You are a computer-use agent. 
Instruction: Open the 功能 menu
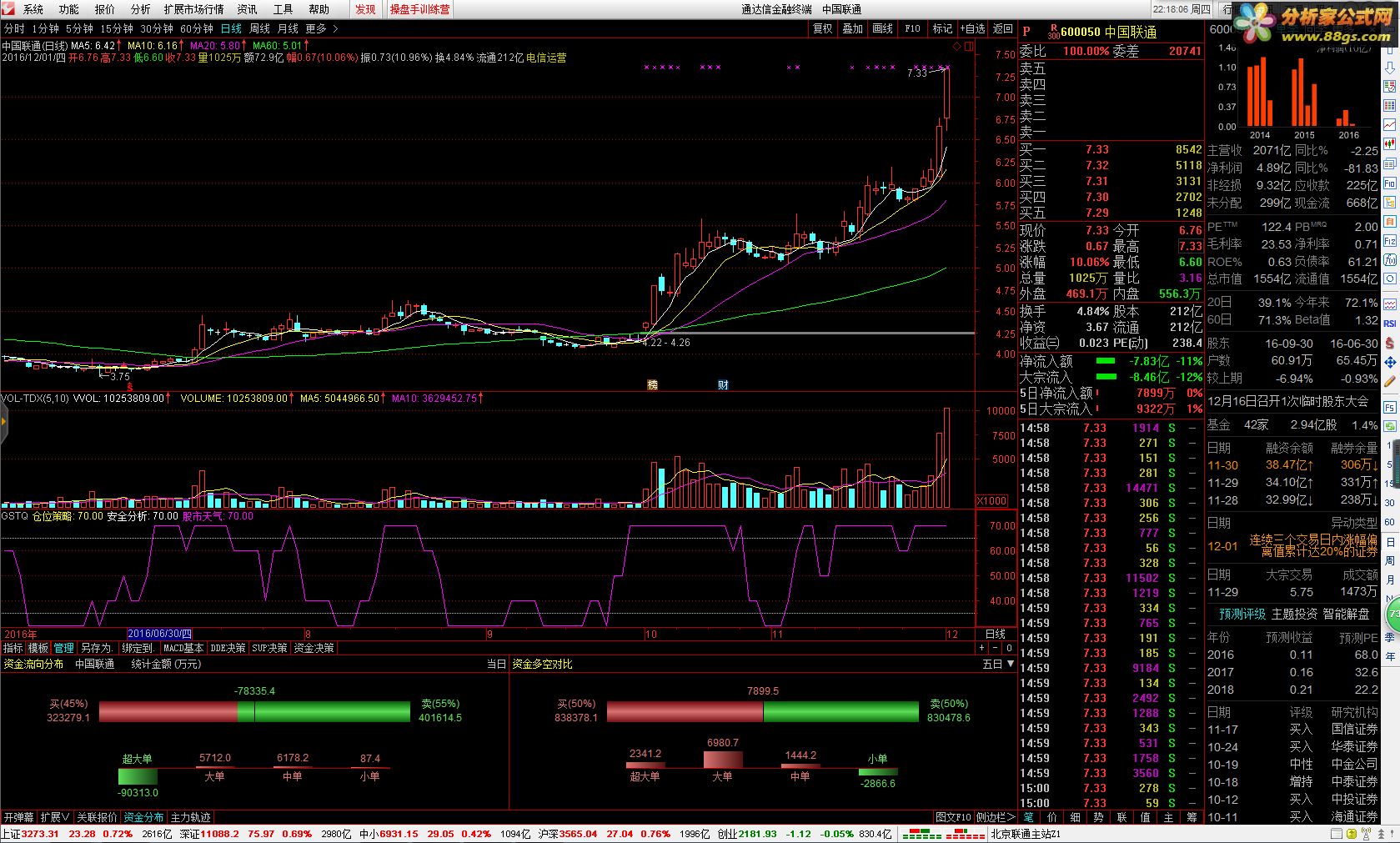[x=69, y=9]
